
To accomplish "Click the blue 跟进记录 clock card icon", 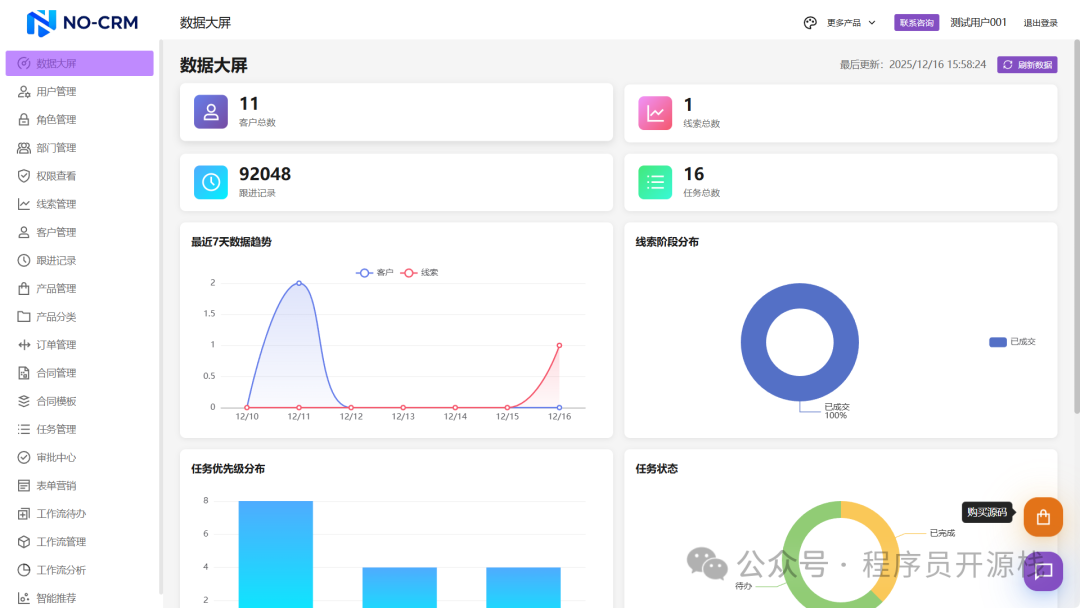I will (x=211, y=182).
